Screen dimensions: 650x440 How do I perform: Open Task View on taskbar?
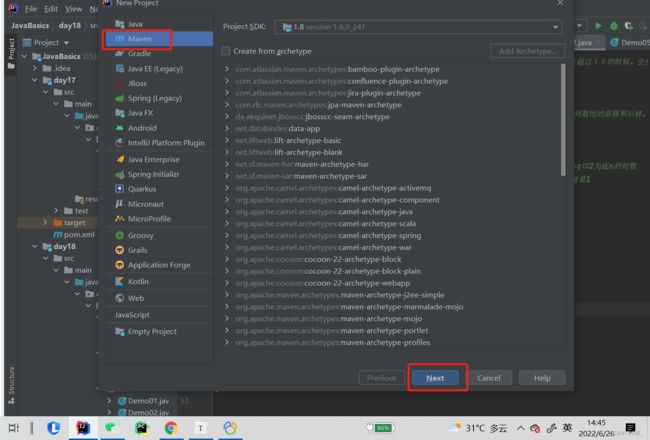(x=13, y=428)
